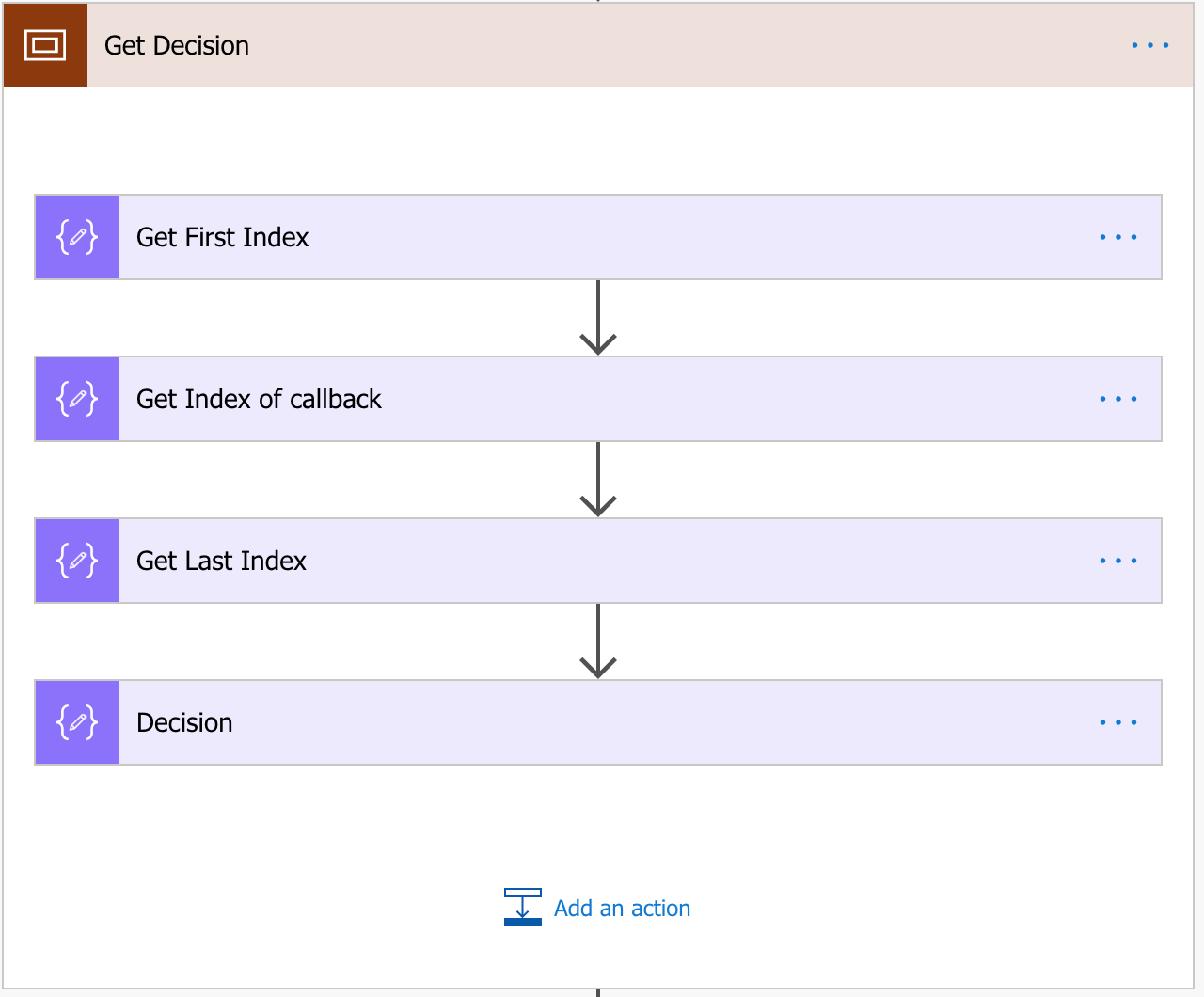Open the Get First Index ellipsis menu
This screenshot has height=997, width=1204.
coord(1118,237)
